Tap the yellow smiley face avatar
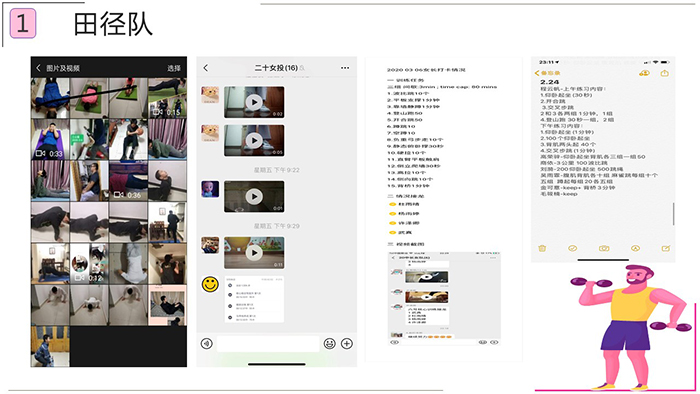The width and height of the screenshot is (700, 394). pyautogui.click(x=210, y=284)
